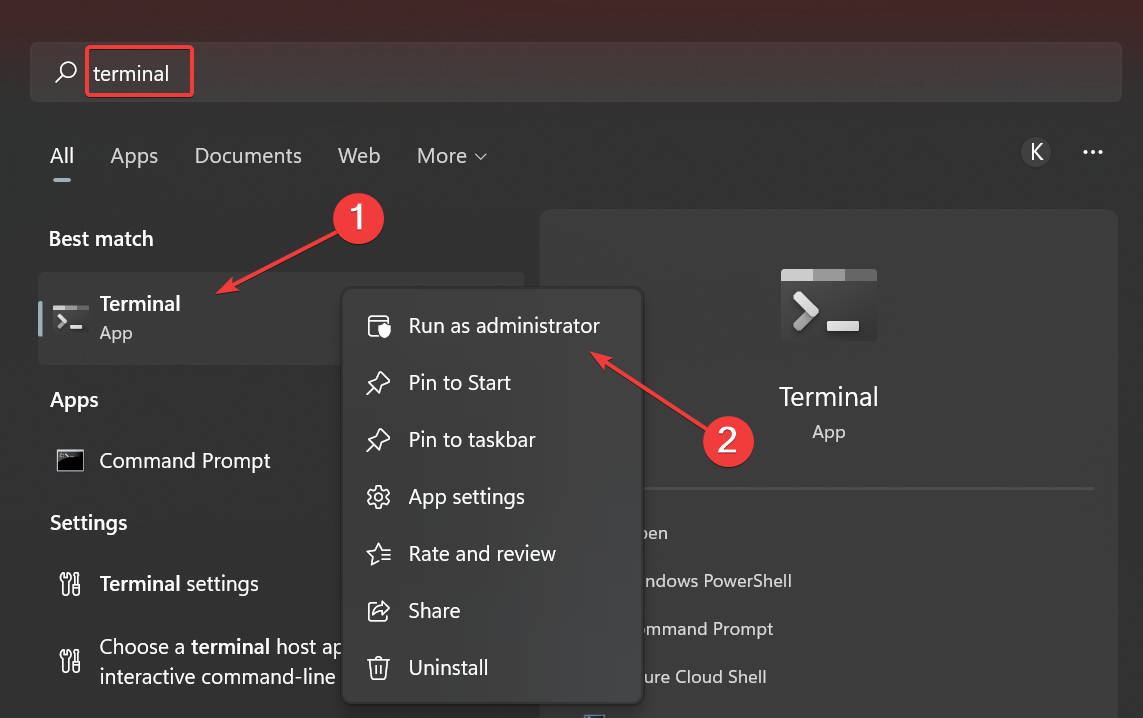Switch to the All tab

point(62,156)
